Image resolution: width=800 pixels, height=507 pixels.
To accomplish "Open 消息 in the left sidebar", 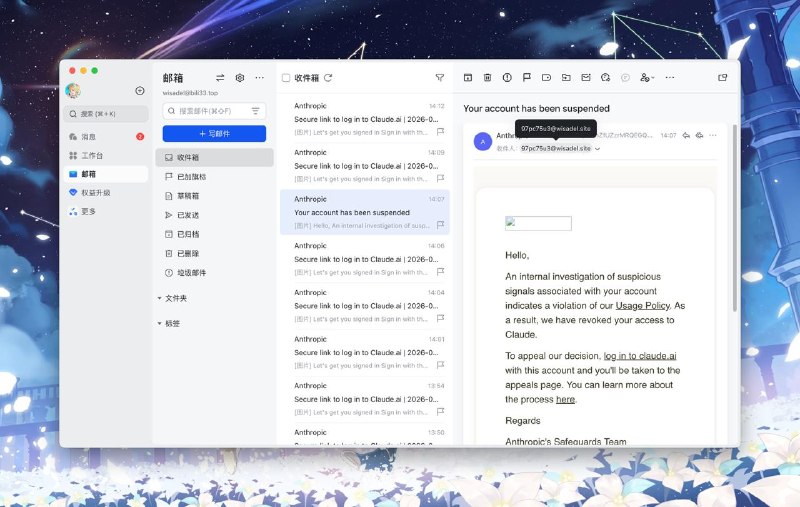I will pyautogui.click(x=106, y=137).
